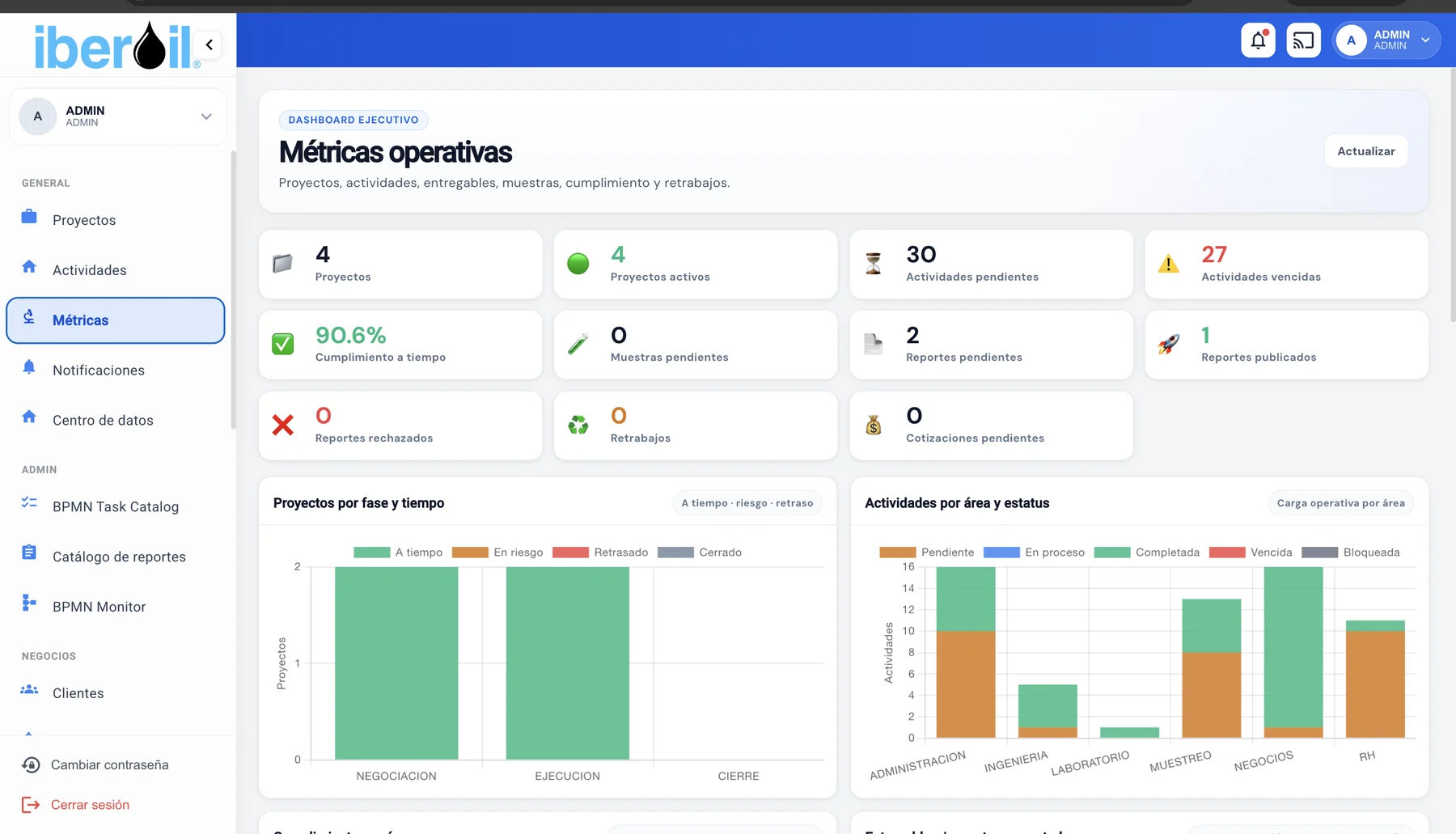Click the warning triangle on Actividades vencidas
The height and width of the screenshot is (834, 1456).
(x=1169, y=264)
